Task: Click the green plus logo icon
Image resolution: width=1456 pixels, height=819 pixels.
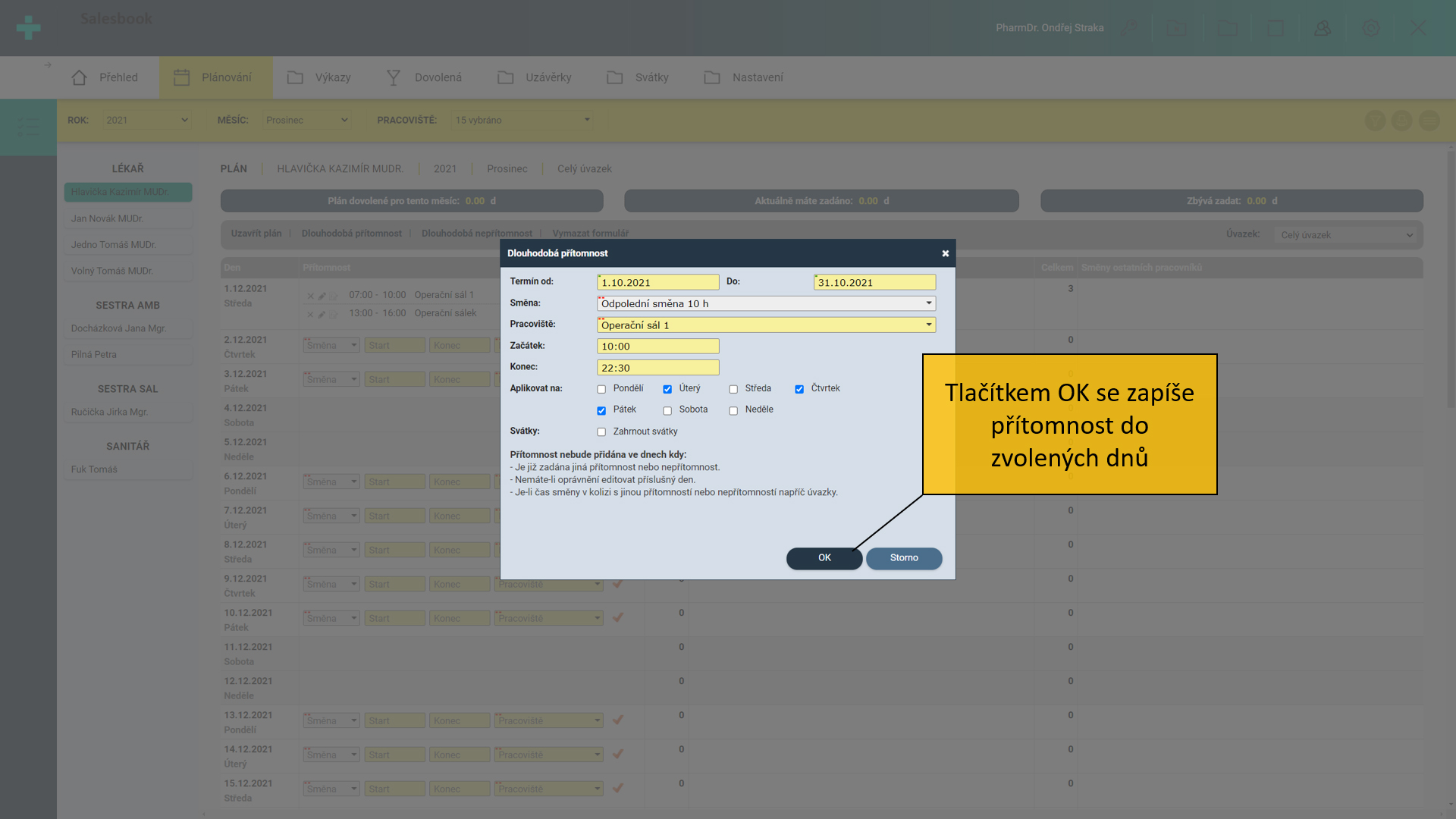Action: (x=28, y=28)
